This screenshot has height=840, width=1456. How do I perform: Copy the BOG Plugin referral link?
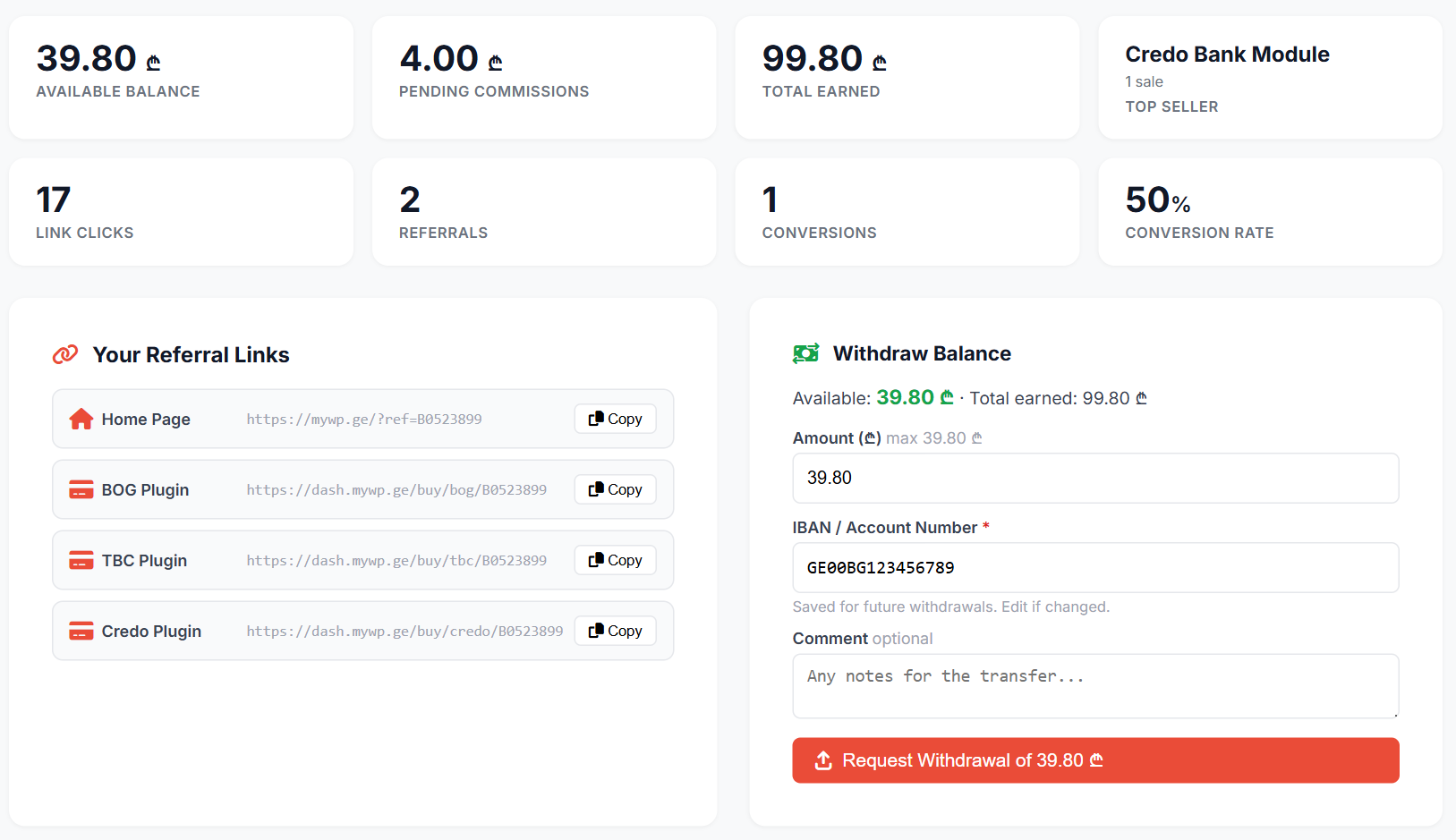(615, 489)
